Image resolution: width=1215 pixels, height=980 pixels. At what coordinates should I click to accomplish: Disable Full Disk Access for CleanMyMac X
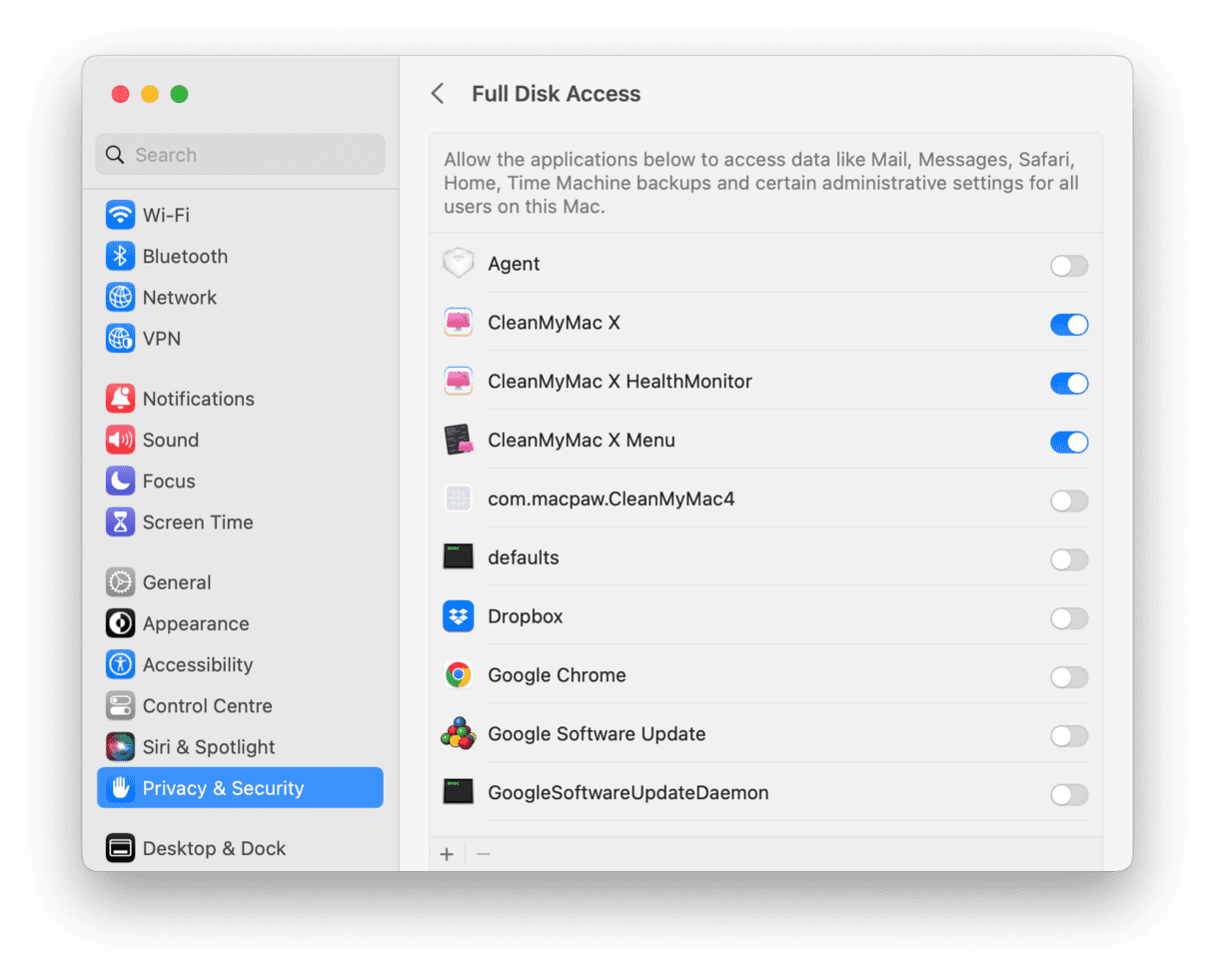click(1068, 325)
